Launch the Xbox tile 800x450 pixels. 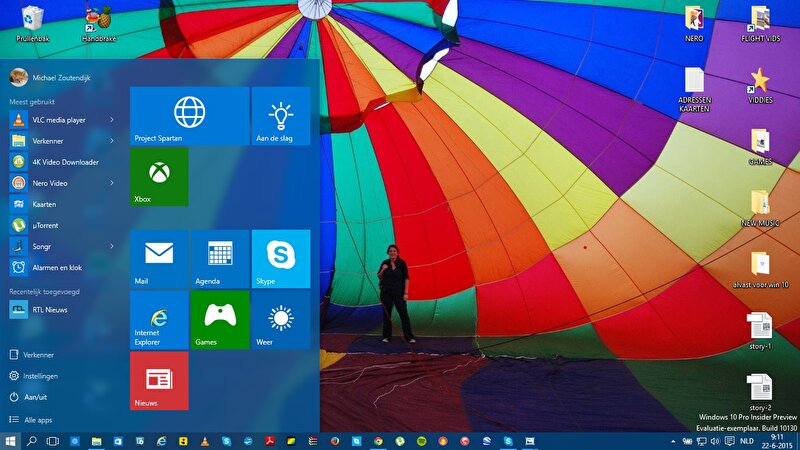coord(159,177)
